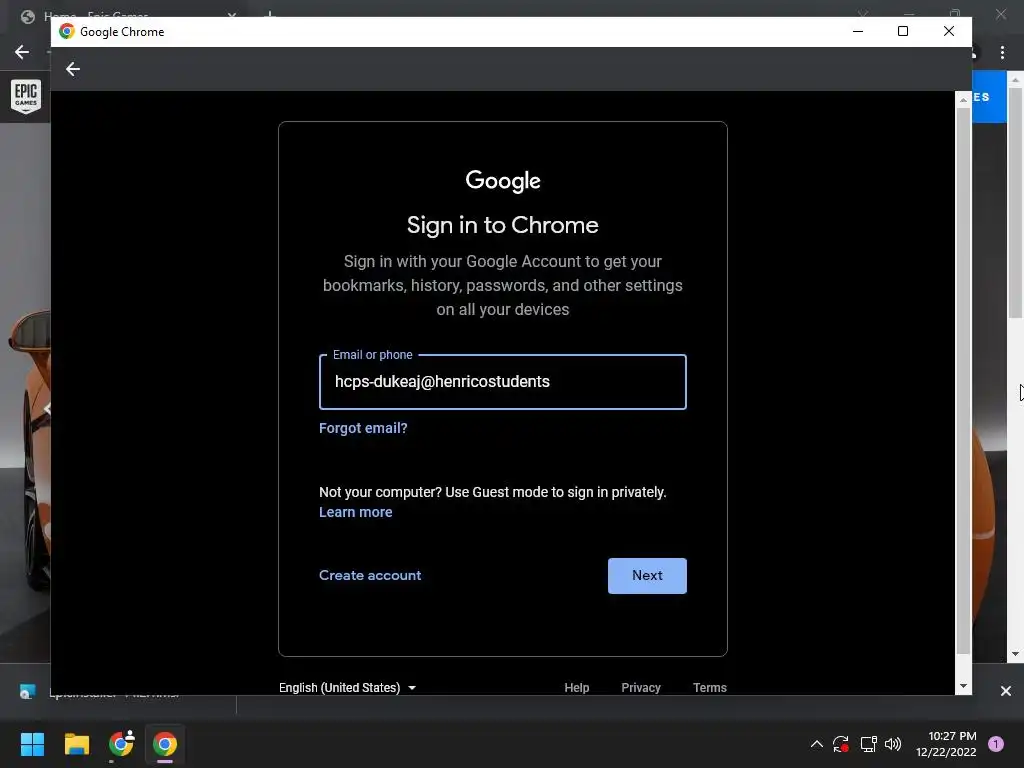The image size is (1024, 768).
Task: Open the Learn more link
Action: (x=355, y=512)
